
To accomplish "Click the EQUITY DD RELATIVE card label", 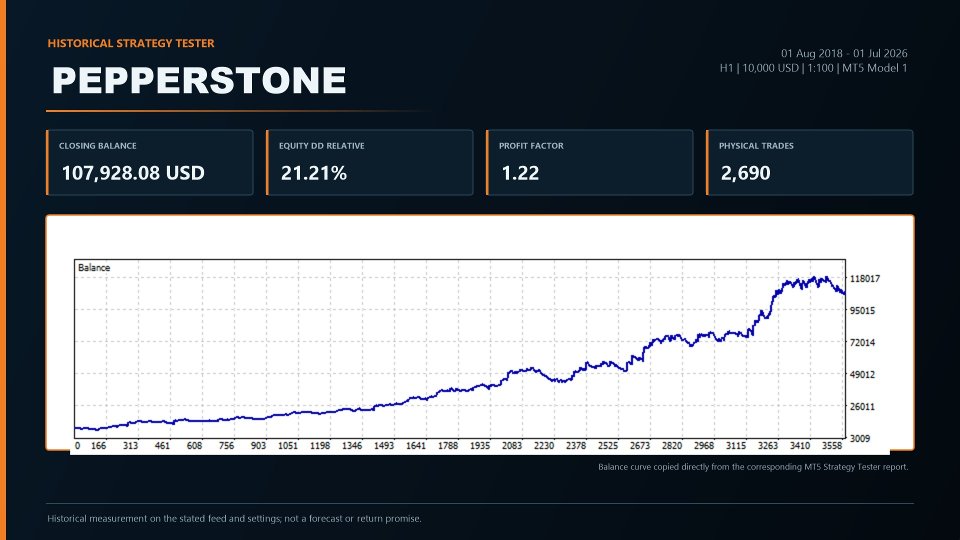I will (321, 146).
